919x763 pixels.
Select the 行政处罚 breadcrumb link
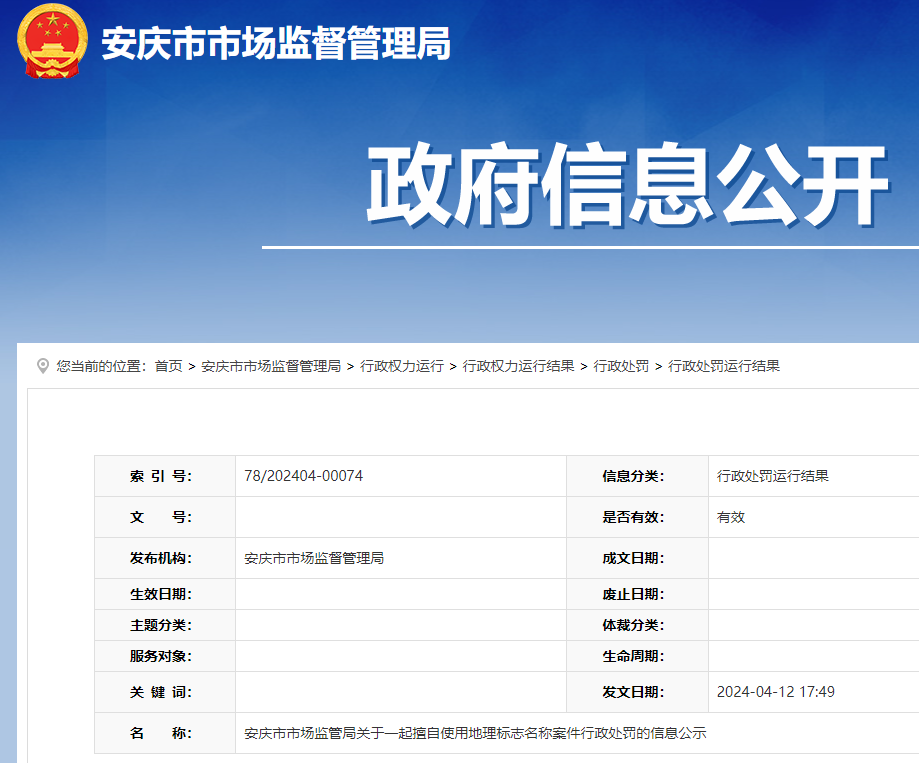[621, 366]
